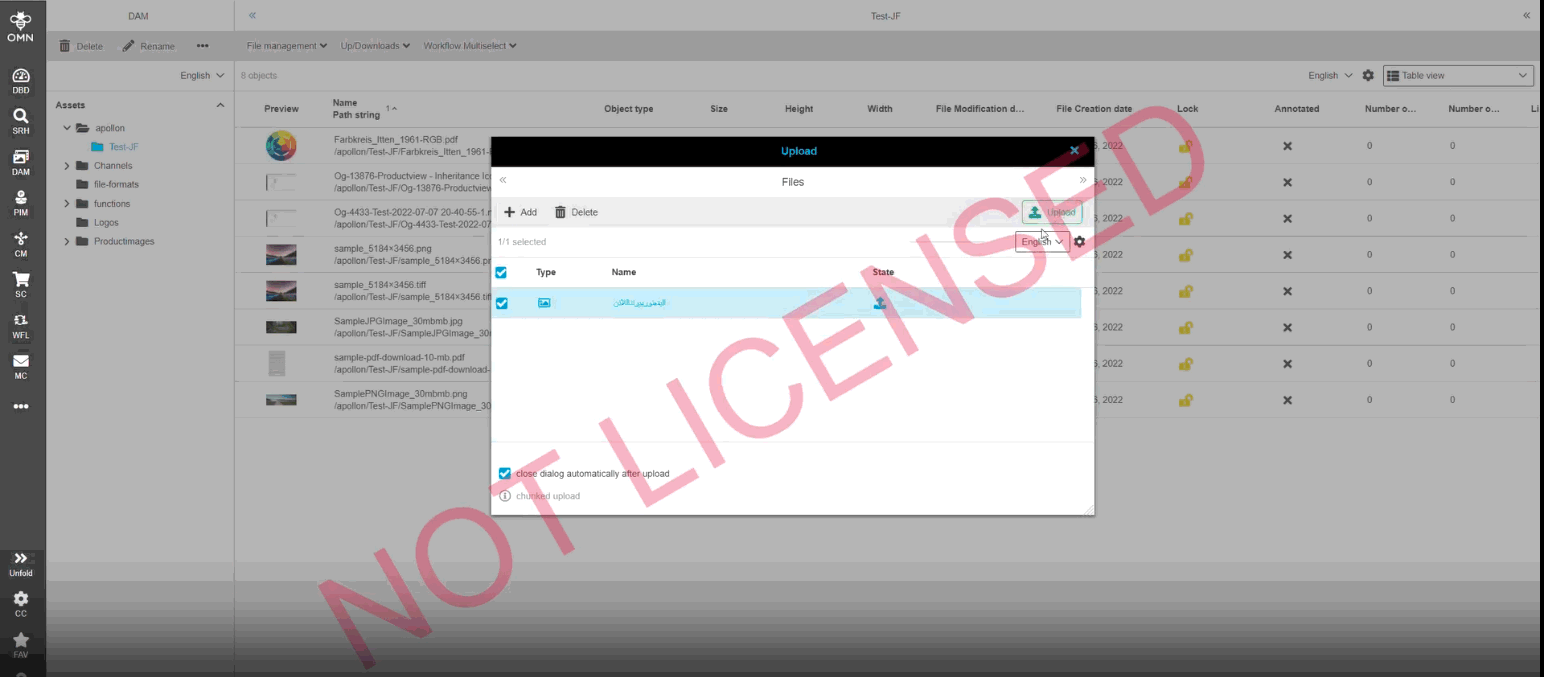This screenshot has width=1544, height=677.
Task: Click lock icon for SamplePNGImage_30mbmb.png row
Action: click(1185, 400)
